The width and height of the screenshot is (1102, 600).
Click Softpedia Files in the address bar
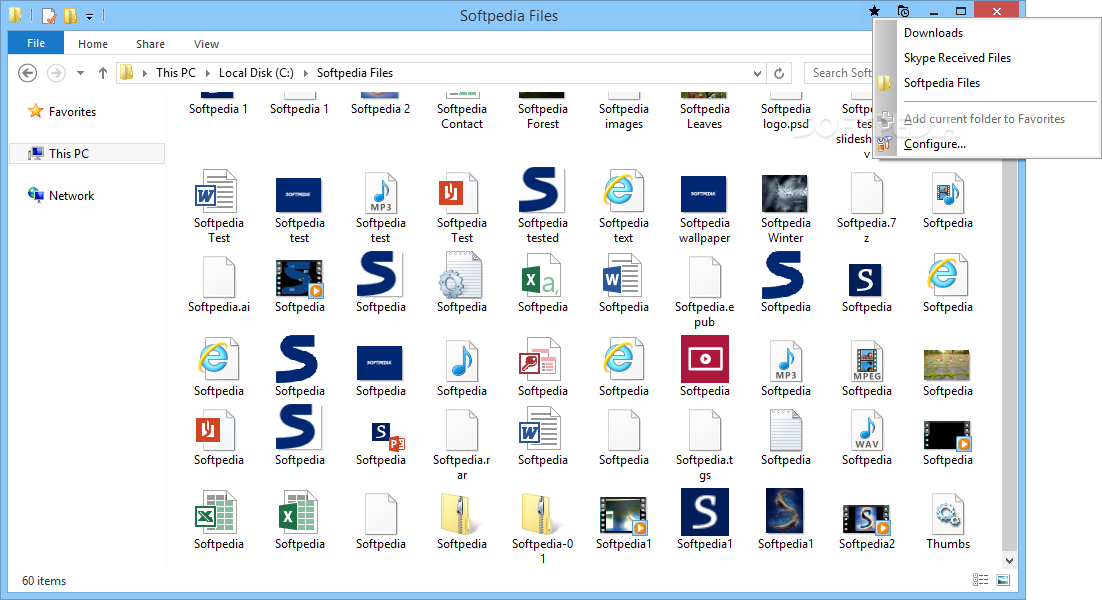[355, 73]
